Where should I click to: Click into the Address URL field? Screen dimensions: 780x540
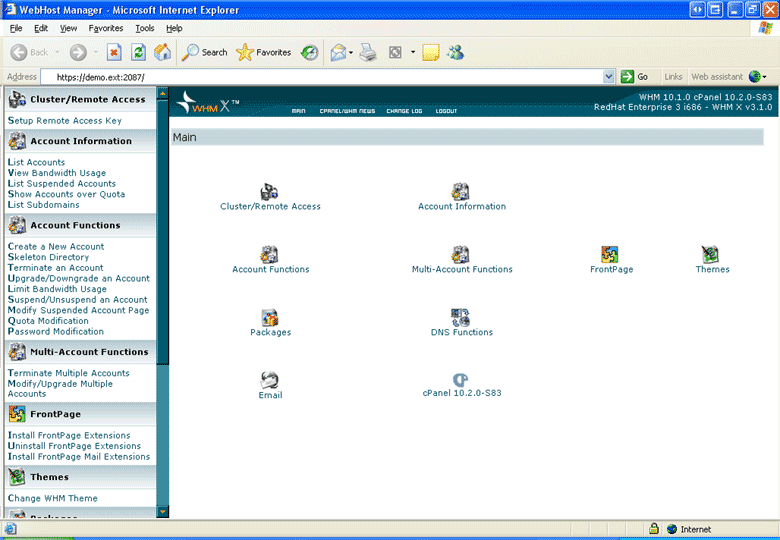coord(321,77)
